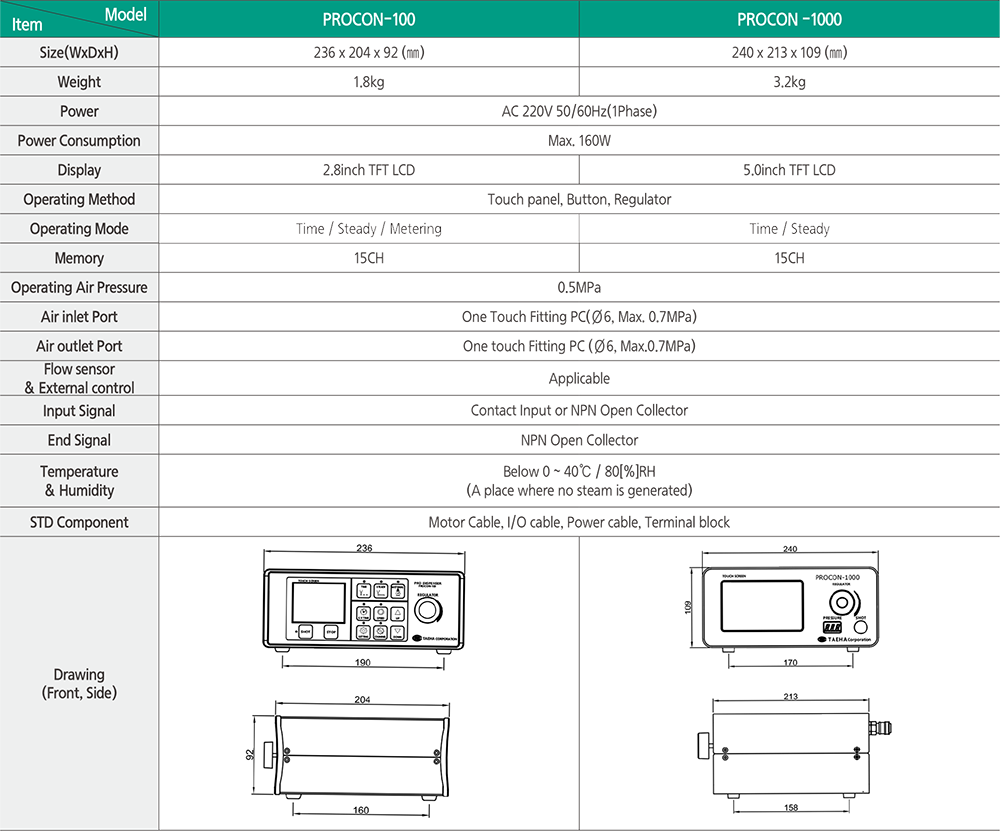Select the Memory row label
The height and width of the screenshot is (831, 1000).
click(79, 258)
